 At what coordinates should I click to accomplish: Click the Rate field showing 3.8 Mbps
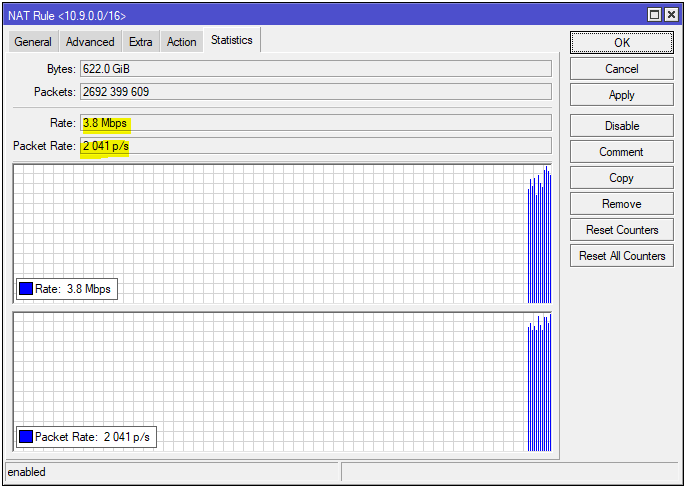click(x=316, y=123)
